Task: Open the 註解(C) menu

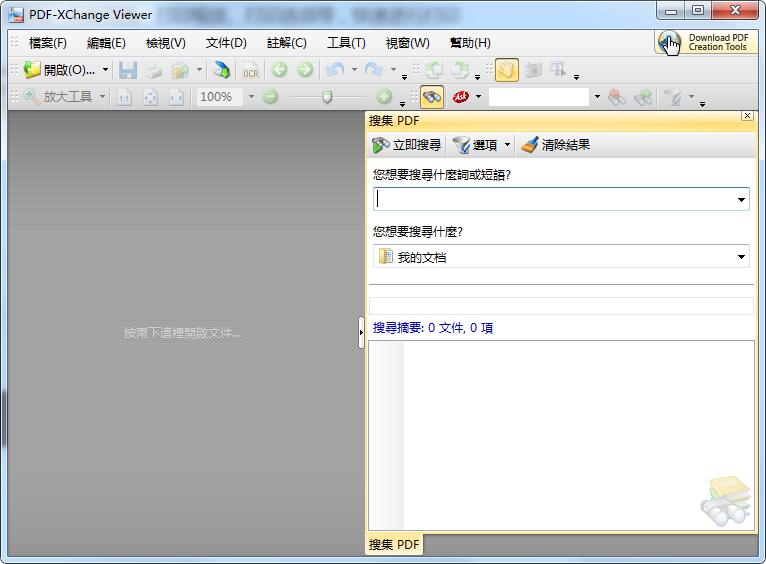Action: click(287, 43)
